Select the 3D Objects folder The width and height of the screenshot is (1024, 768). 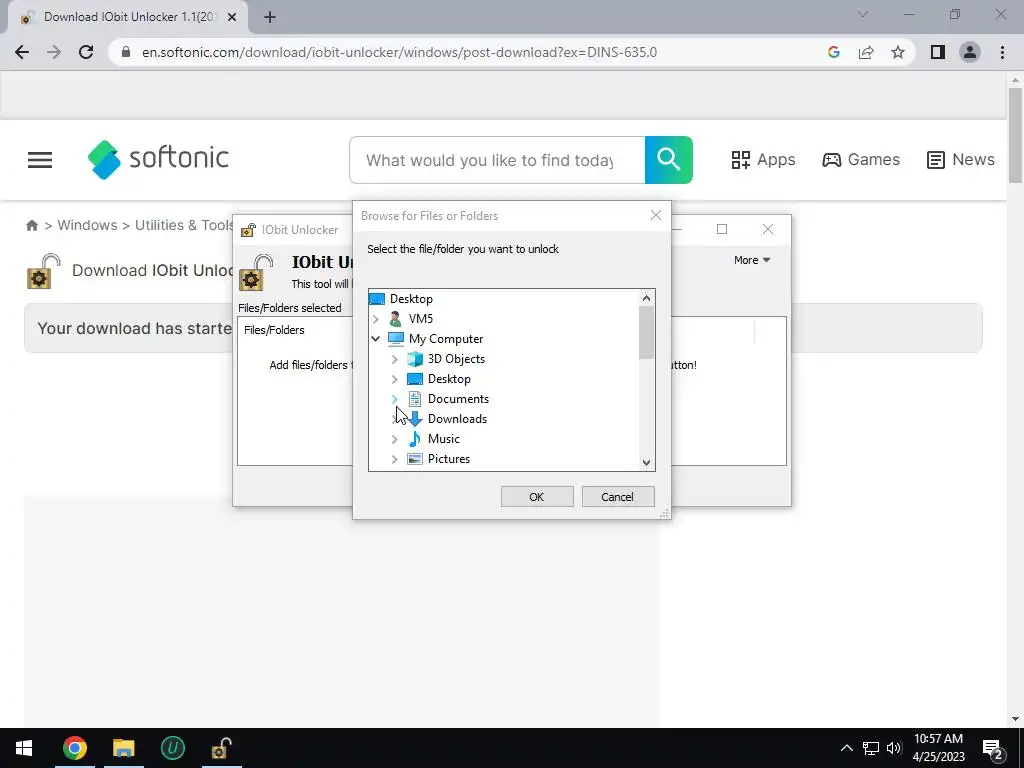[456, 359]
